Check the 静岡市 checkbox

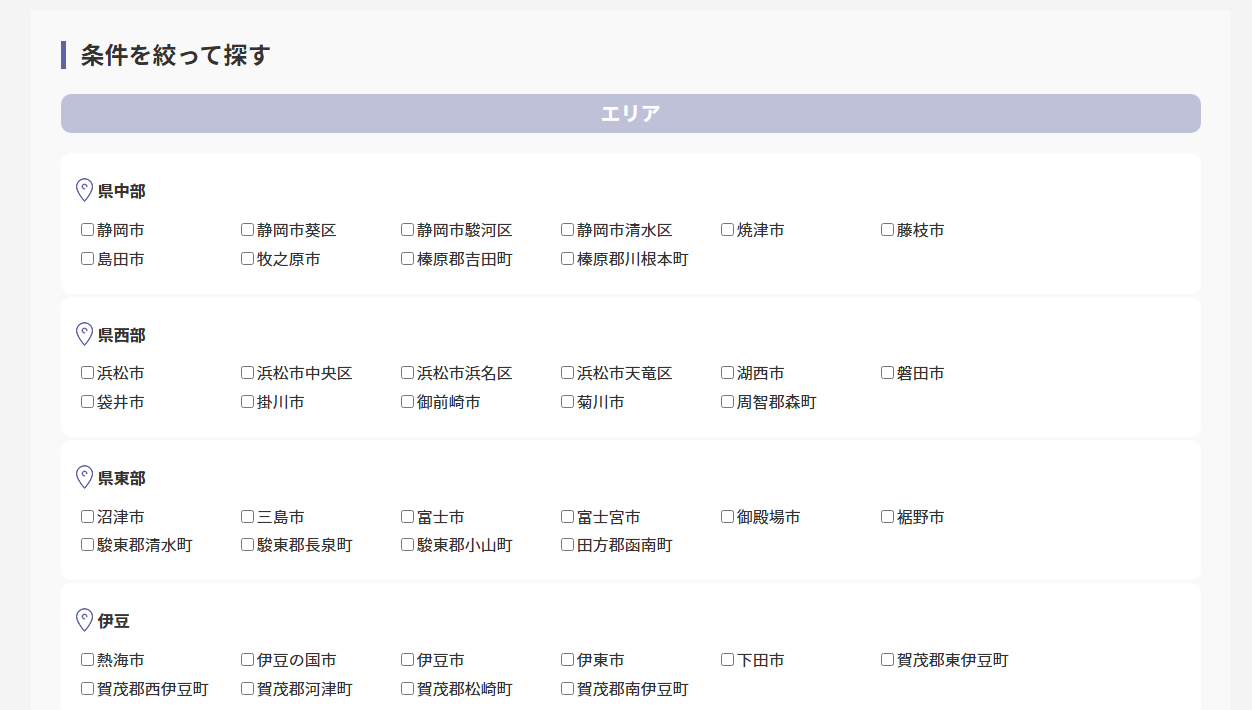87,230
